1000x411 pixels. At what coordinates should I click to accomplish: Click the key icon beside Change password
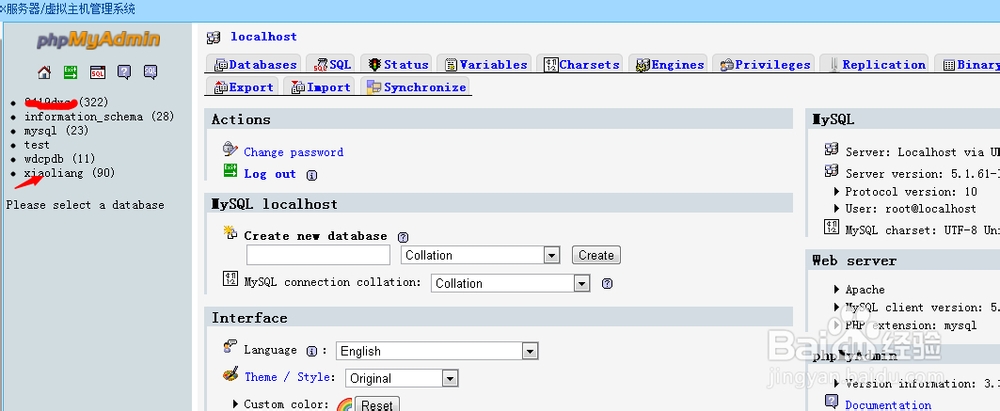[x=230, y=149]
